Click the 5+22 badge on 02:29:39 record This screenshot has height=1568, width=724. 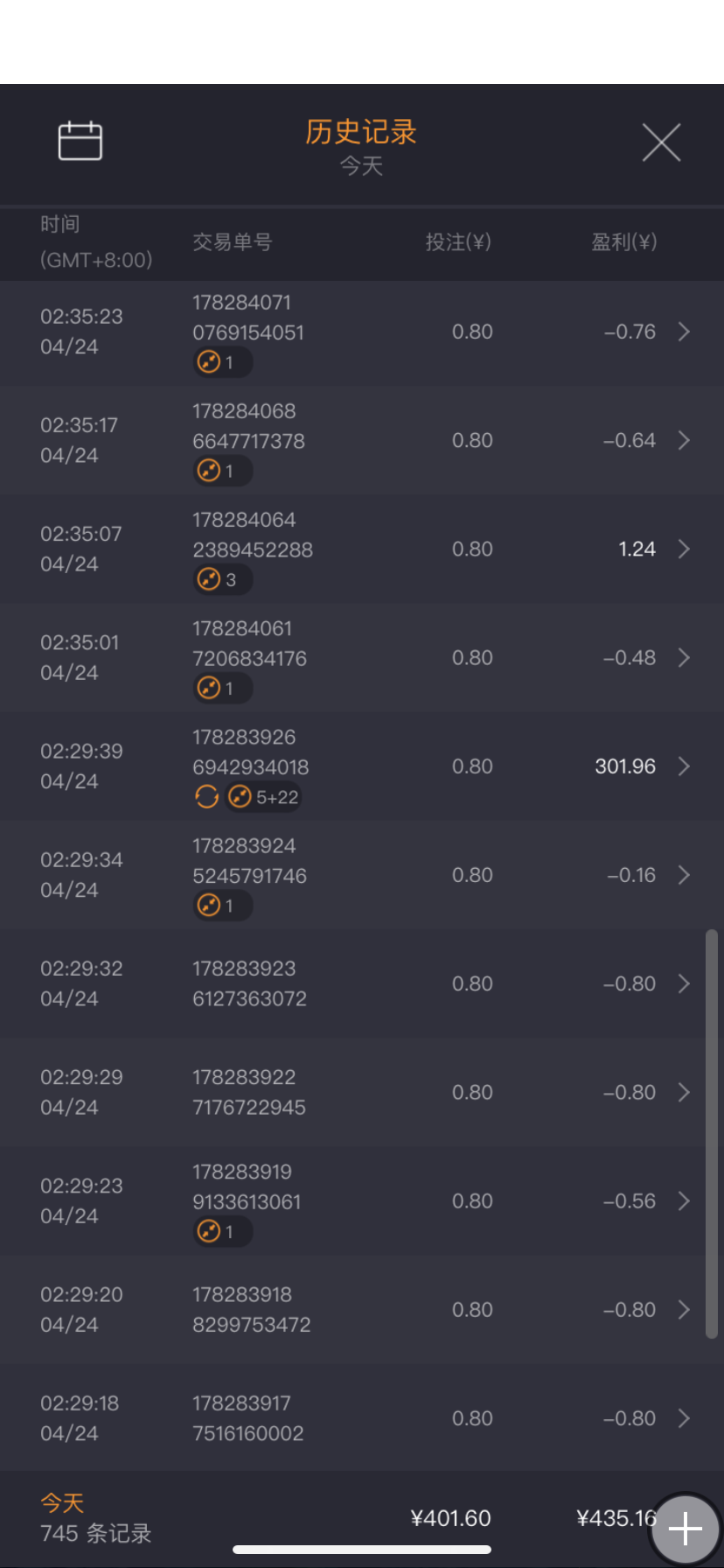(264, 797)
